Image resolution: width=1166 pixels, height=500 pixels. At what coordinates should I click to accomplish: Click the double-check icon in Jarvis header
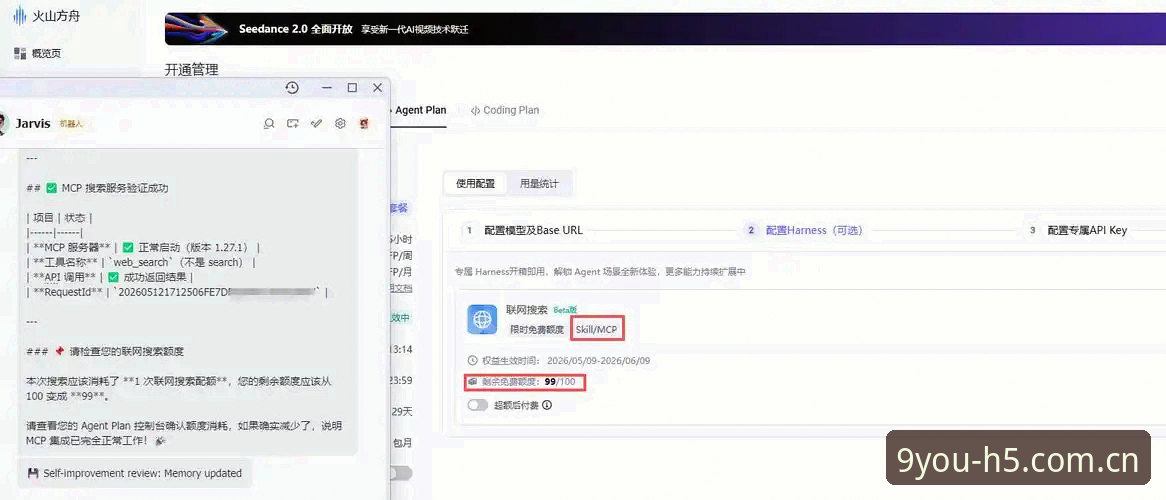(x=317, y=124)
